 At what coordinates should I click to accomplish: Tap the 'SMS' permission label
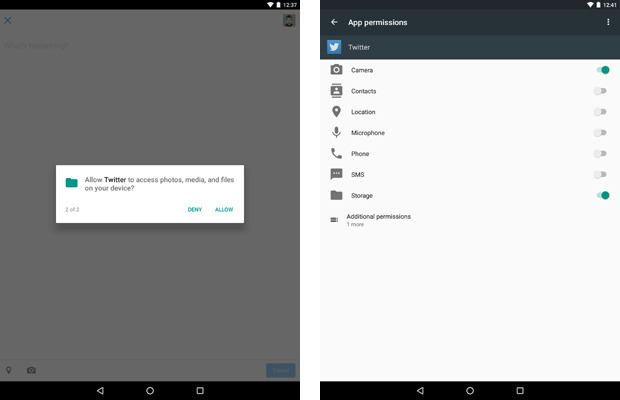[x=357, y=175]
